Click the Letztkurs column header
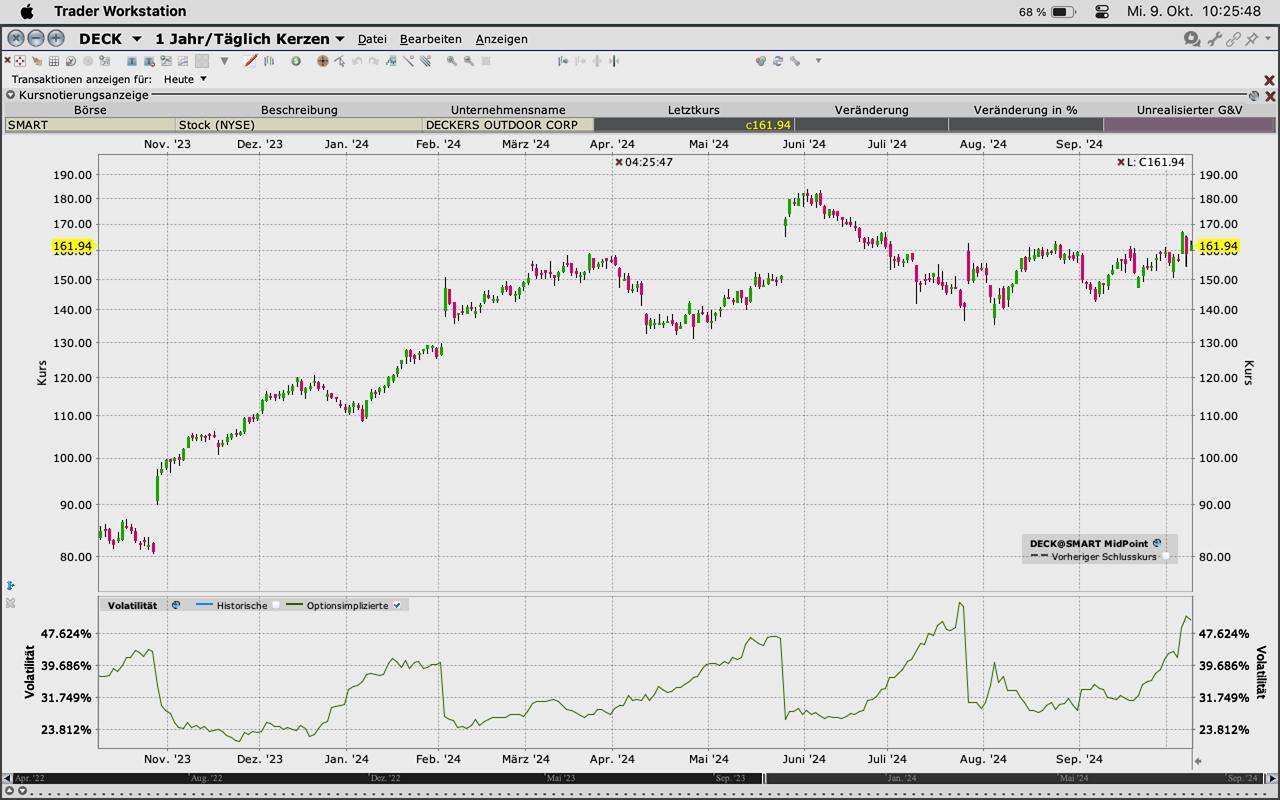This screenshot has width=1280, height=800. (693, 110)
